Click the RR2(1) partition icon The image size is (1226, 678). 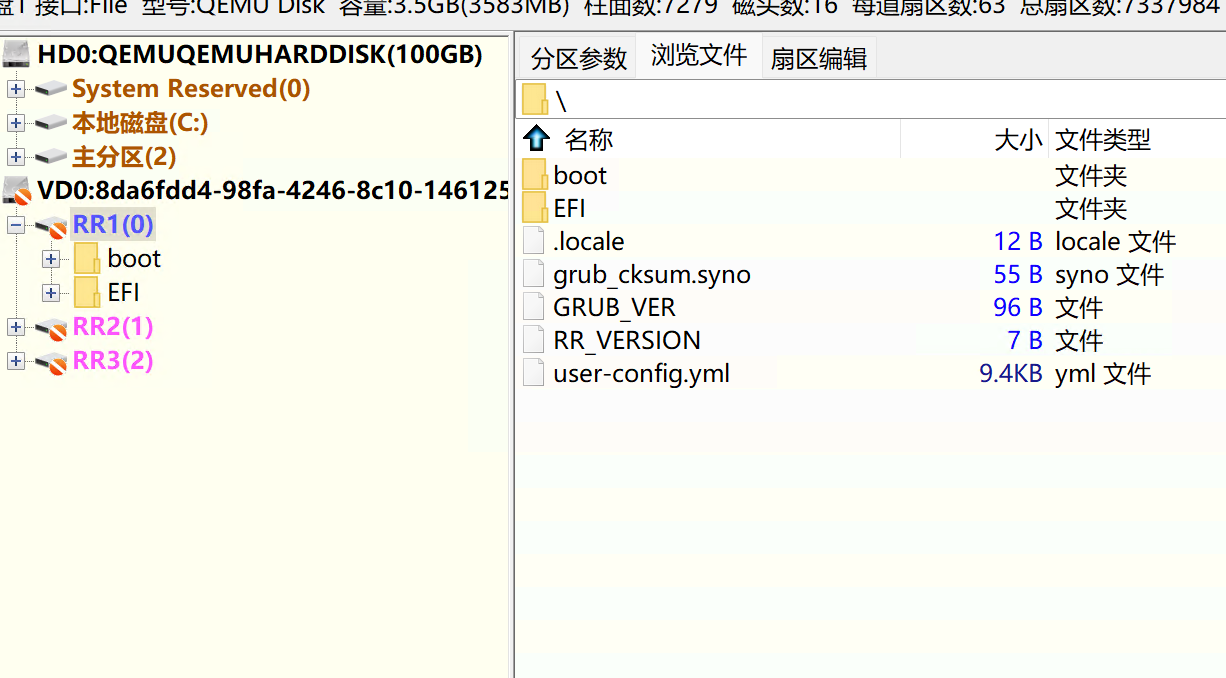(x=51, y=329)
